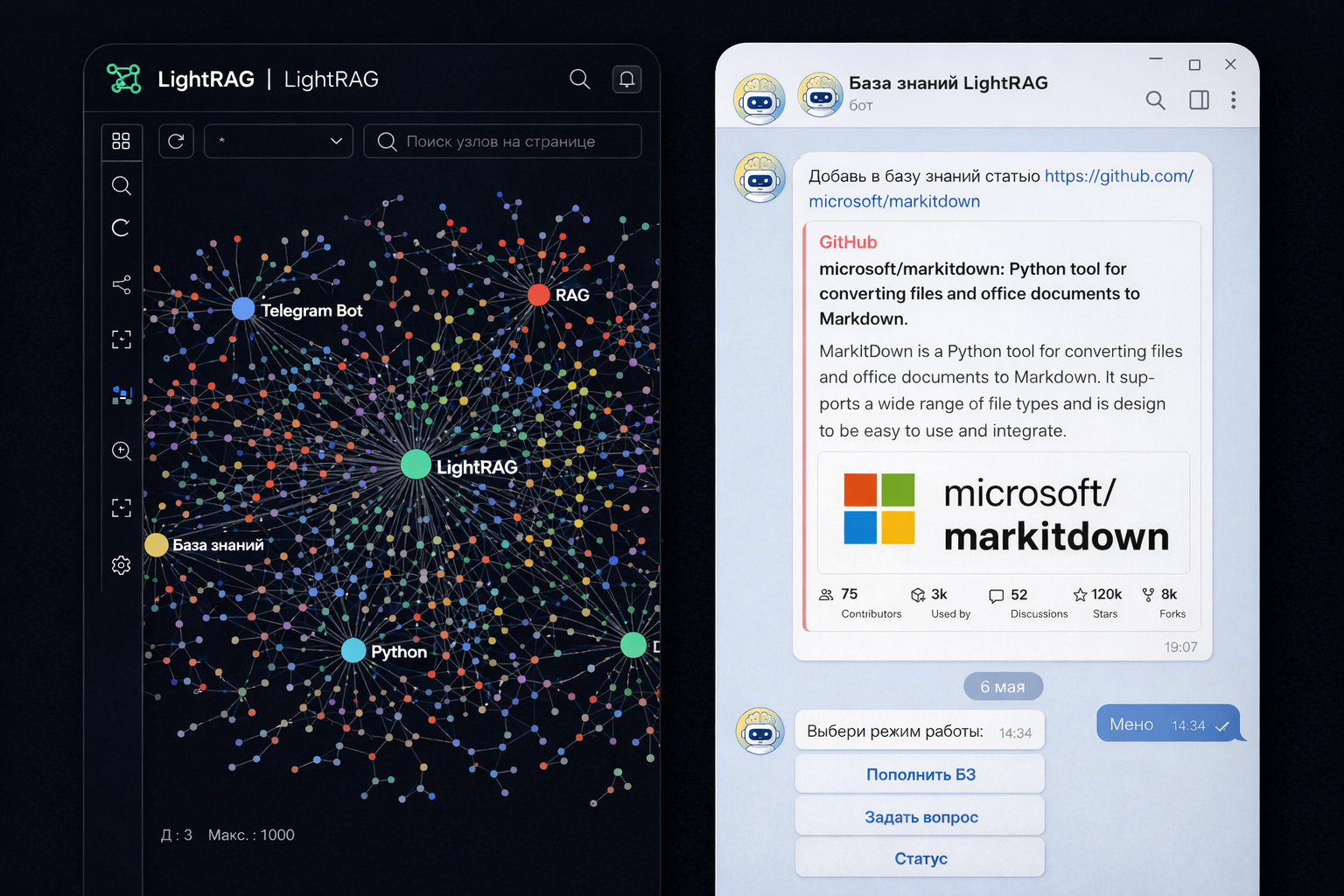Image resolution: width=1344 pixels, height=896 pixels.
Task: Click the sent Меню message bubble
Action: coord(1169,724)
